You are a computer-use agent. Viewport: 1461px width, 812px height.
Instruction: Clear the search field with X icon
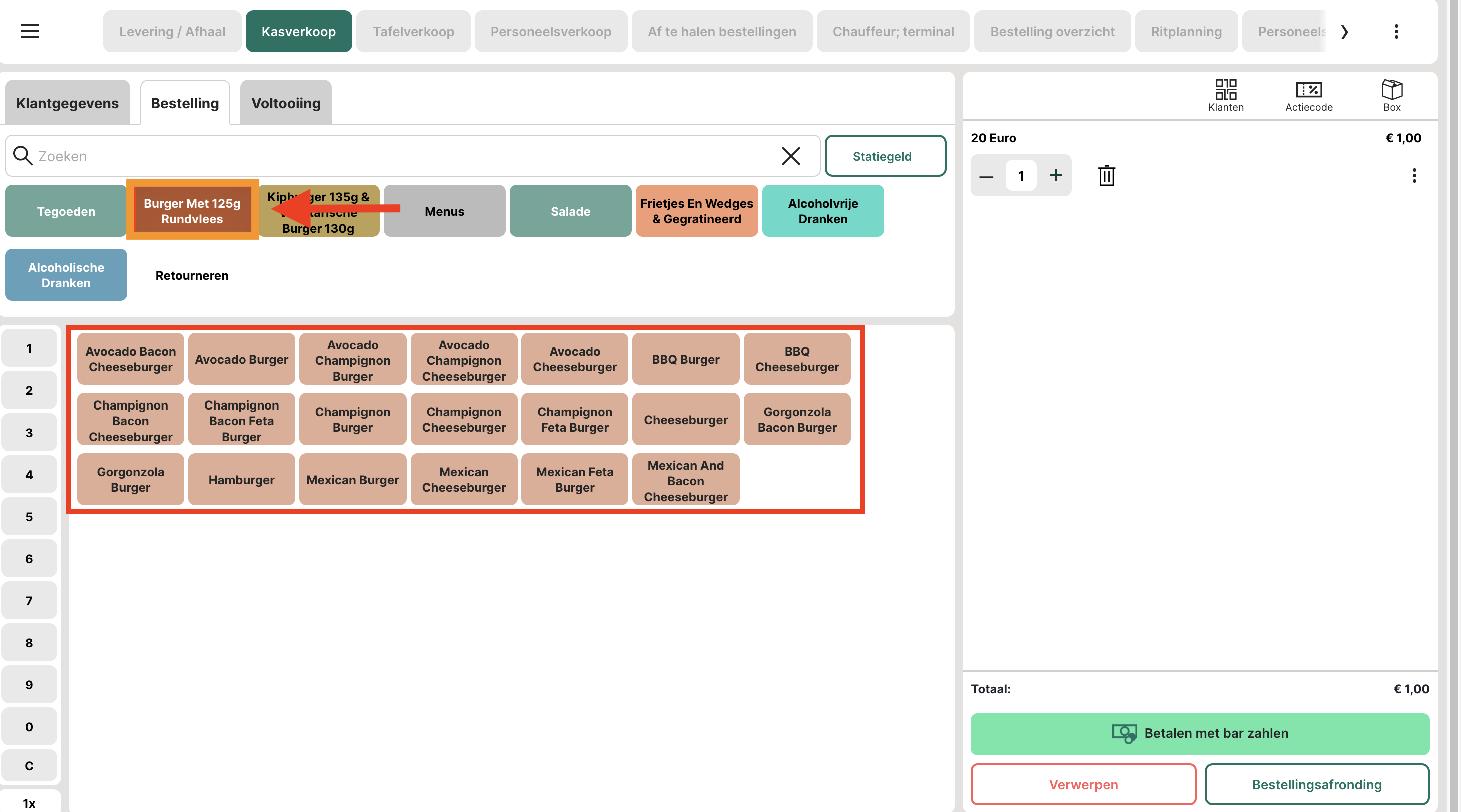(790, 156)
